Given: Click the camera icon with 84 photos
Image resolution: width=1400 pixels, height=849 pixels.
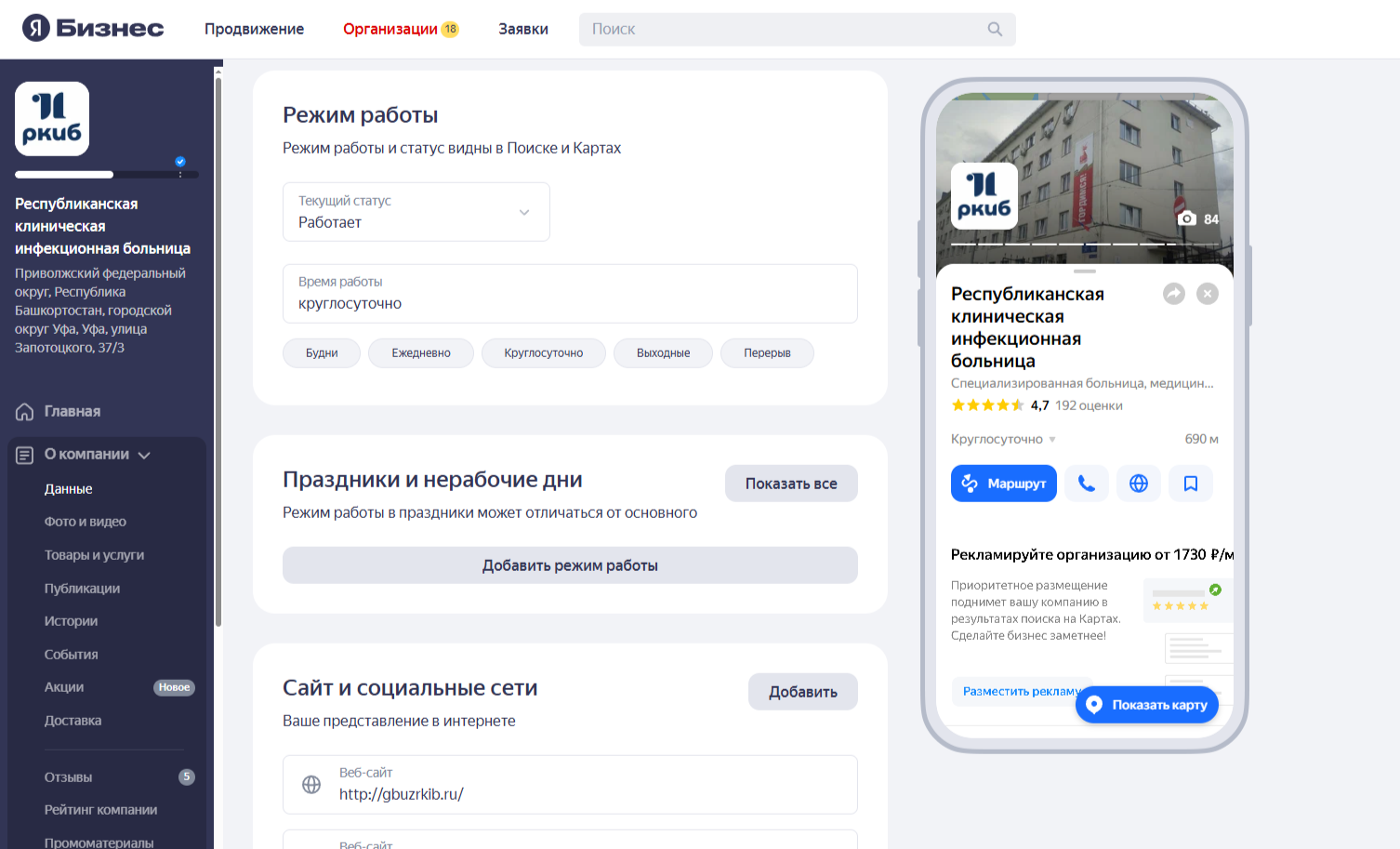Looking at the screenshot, I should click(1187, 219).
